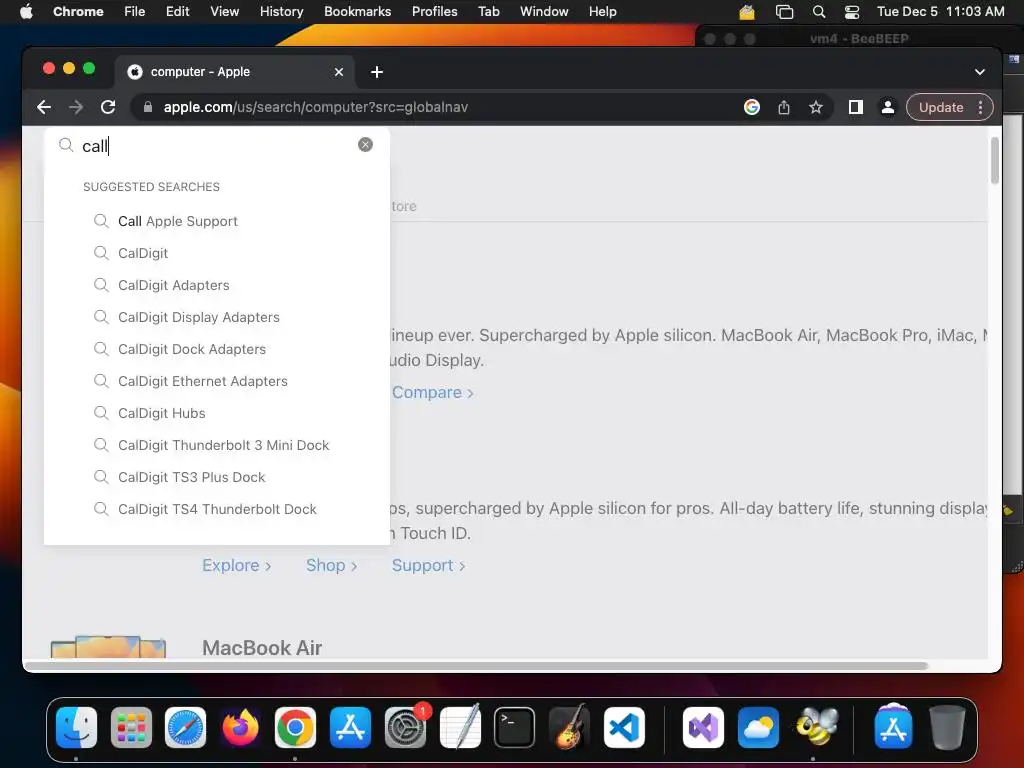This screenshot has height=768, width=1024.
Task: Open GarageBand from the Dock
Action: point(569,727)
